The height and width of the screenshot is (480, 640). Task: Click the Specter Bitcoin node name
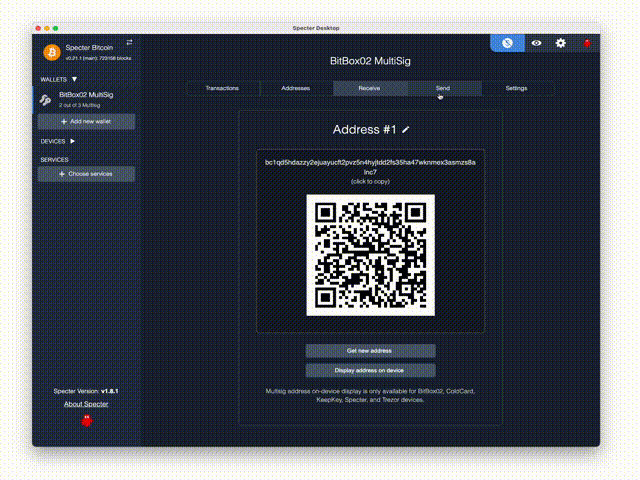pyautogui.click(x=89, y=48)
